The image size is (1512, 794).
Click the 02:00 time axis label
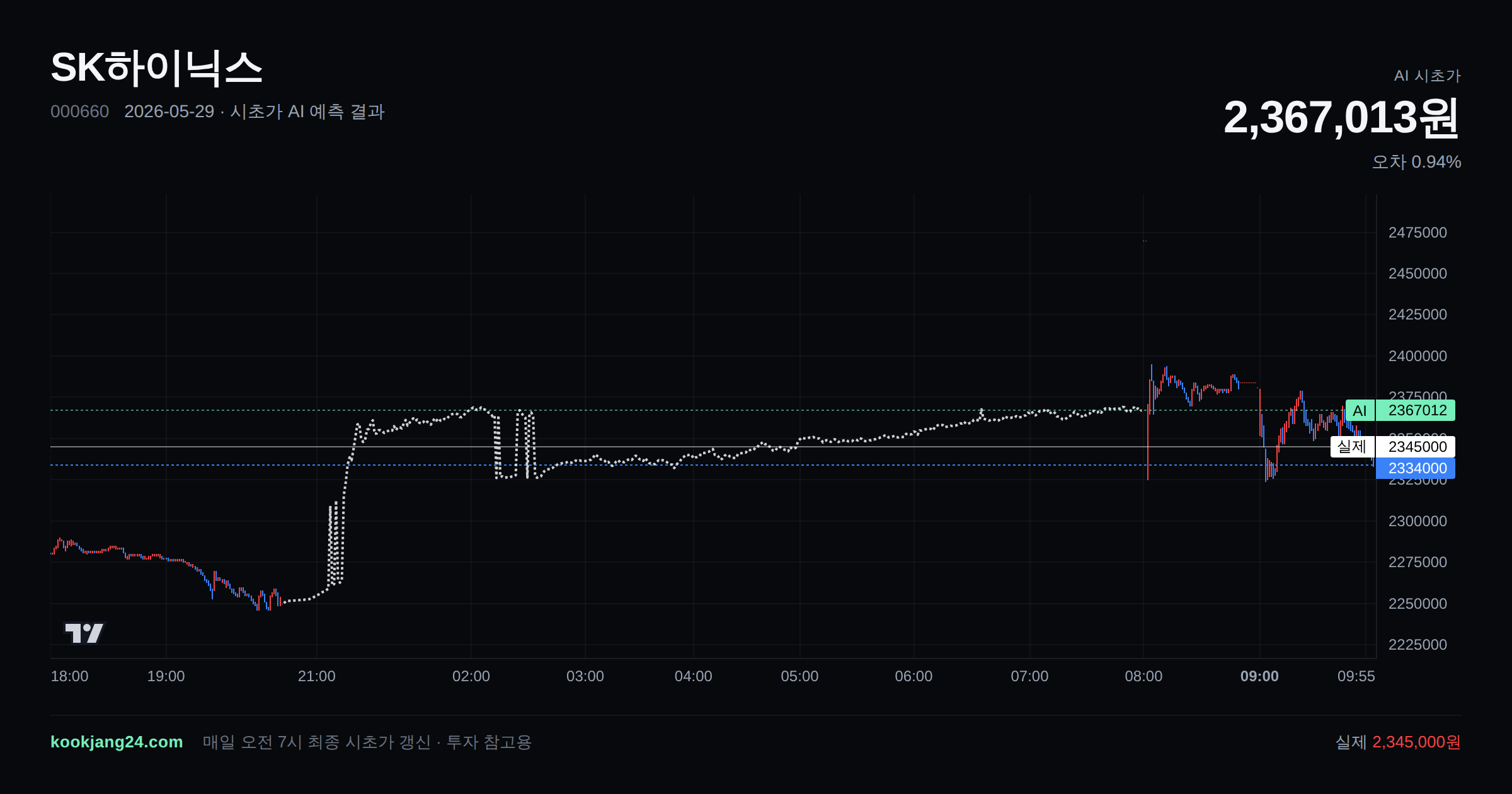[471, 676]
